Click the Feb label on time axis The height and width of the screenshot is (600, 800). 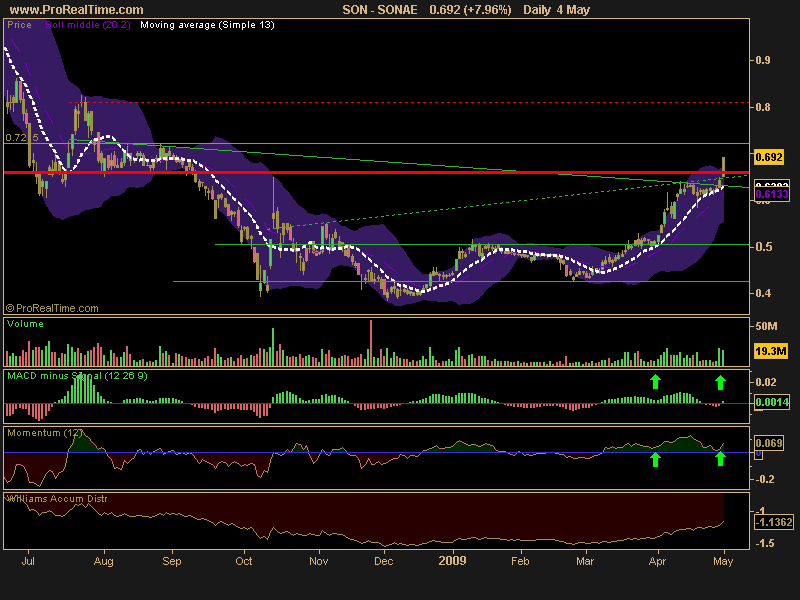point(520,561)
